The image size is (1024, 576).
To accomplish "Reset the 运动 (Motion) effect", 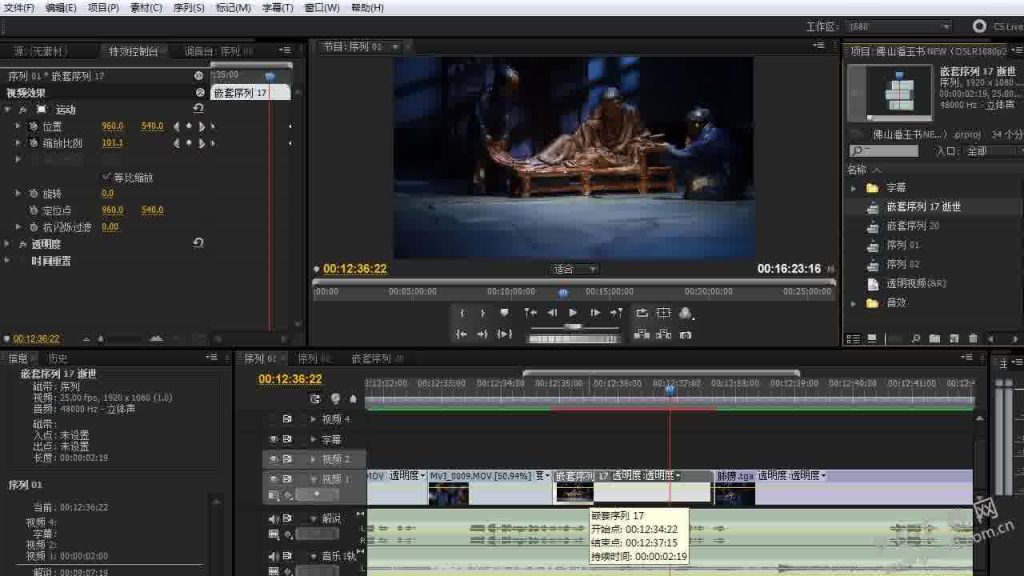I will tap(198, 109).
